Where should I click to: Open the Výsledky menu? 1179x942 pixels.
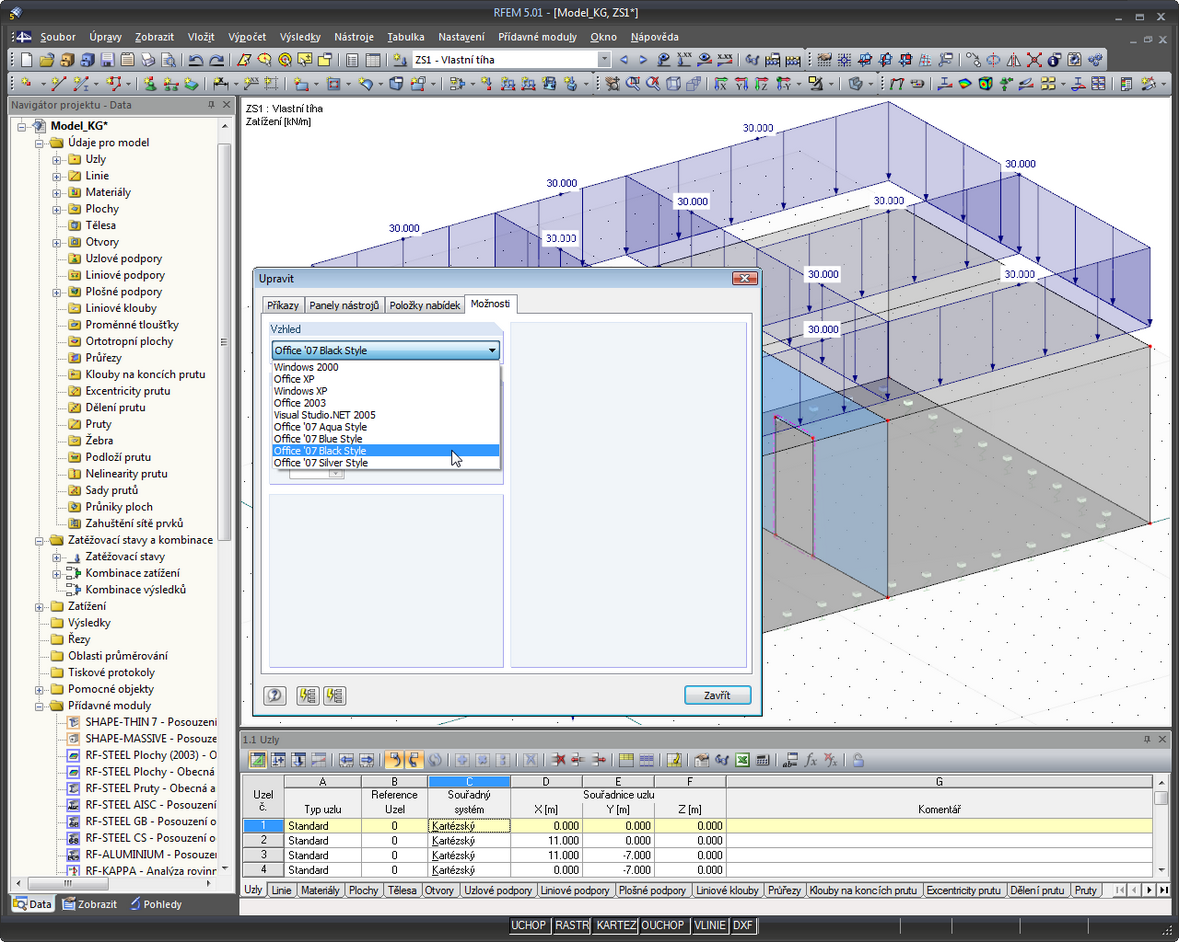(x=300, y=37)
